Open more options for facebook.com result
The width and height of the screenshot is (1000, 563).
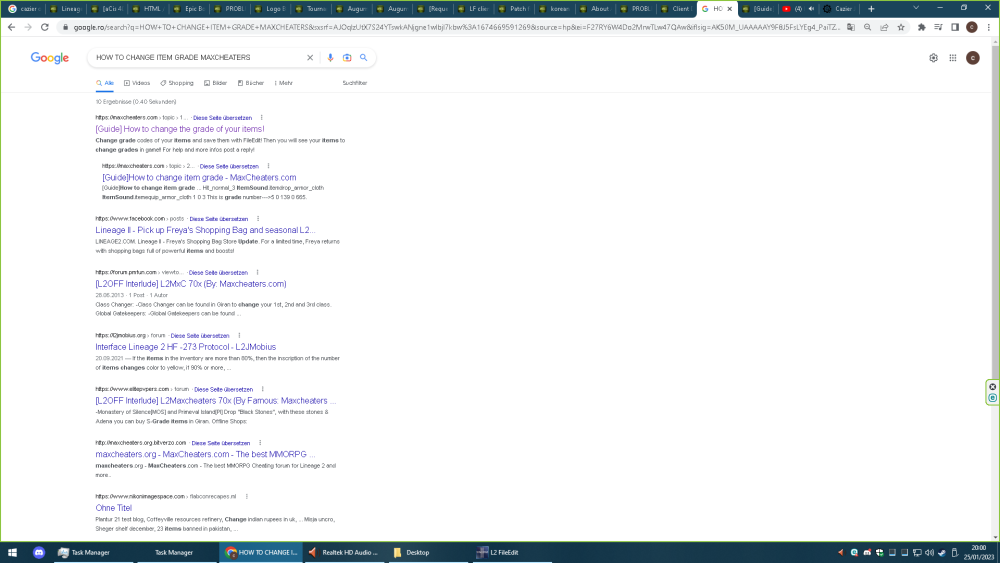point(258,219)
